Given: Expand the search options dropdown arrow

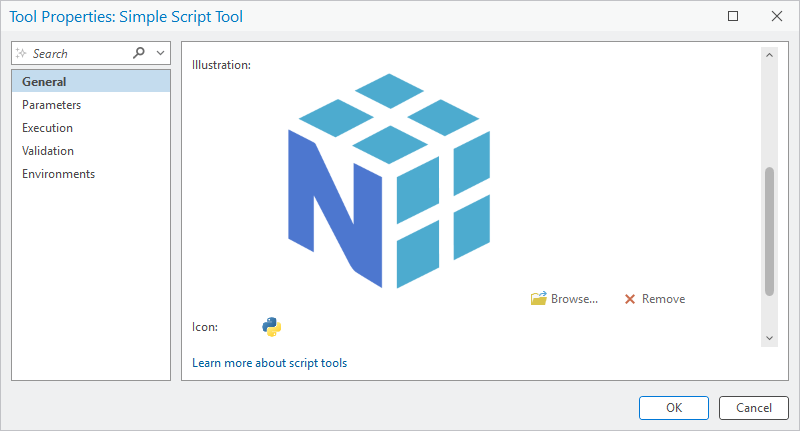Looking at the screenshot, I should point(160,53).
